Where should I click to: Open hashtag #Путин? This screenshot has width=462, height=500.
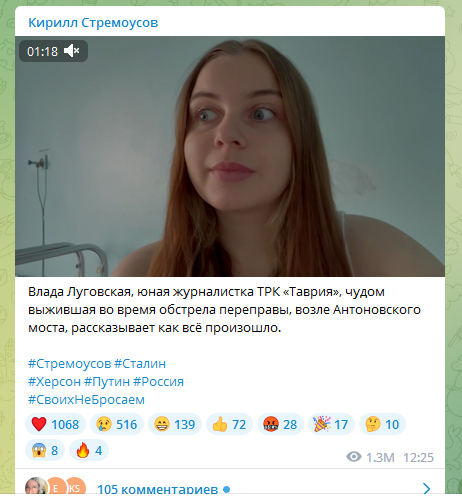107,381
